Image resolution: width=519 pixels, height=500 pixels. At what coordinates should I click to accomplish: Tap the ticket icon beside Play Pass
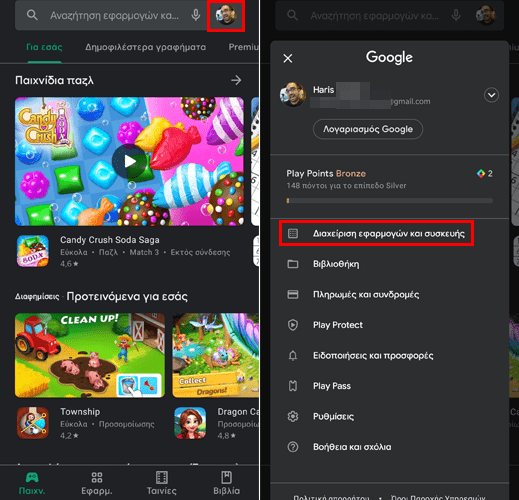coord(293,386)
